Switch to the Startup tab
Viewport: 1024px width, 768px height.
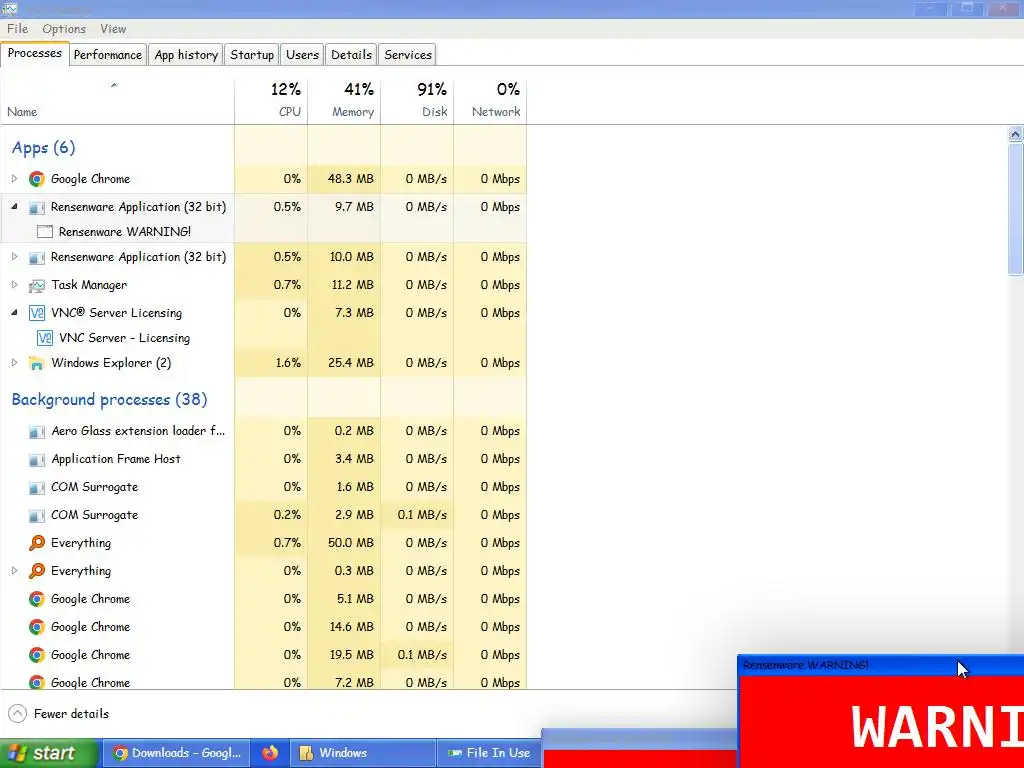[x=252, y=55]
